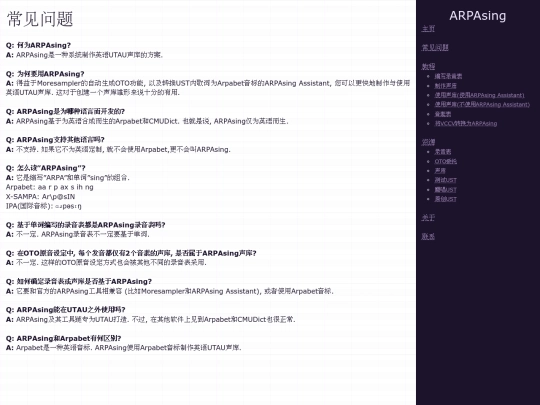Open 使用声库(使用ARPAsing Assistant) link

point(479,95)
